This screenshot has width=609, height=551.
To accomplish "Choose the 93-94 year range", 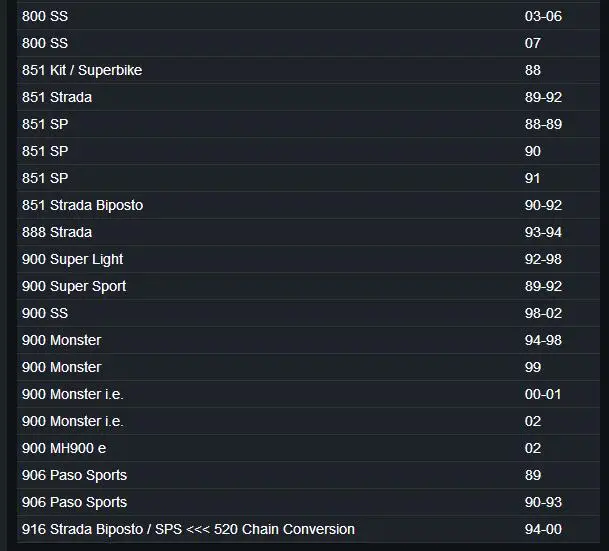I will [x=543, y=232].
